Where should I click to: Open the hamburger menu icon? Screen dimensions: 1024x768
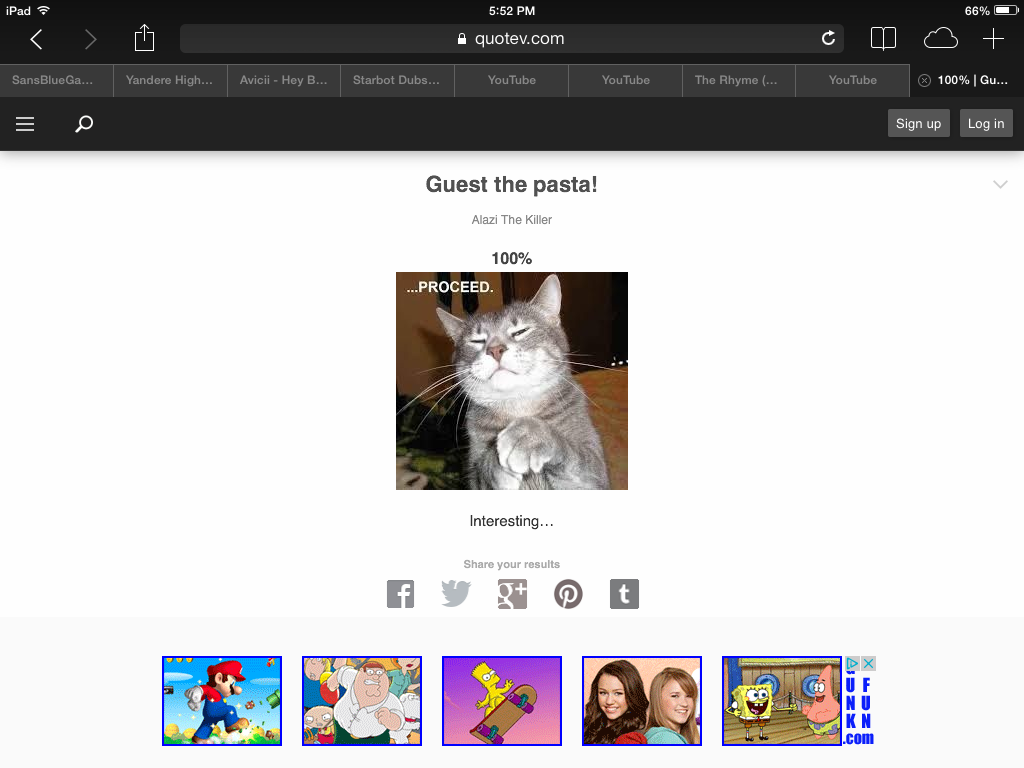[25, 124]
